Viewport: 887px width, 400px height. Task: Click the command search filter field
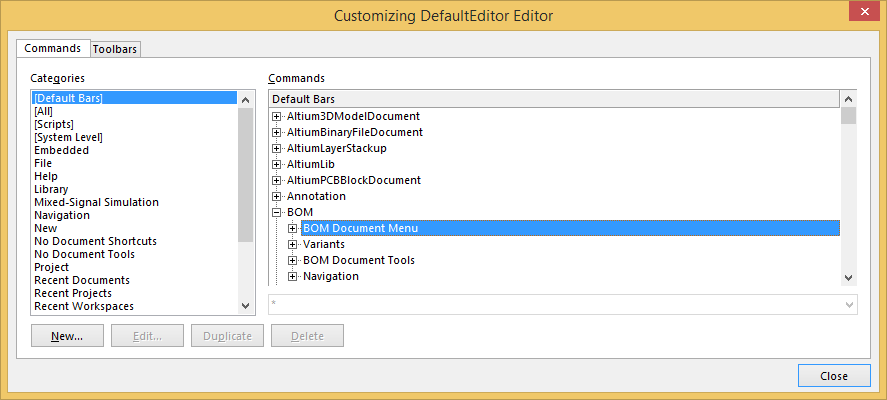click(555, 304)
